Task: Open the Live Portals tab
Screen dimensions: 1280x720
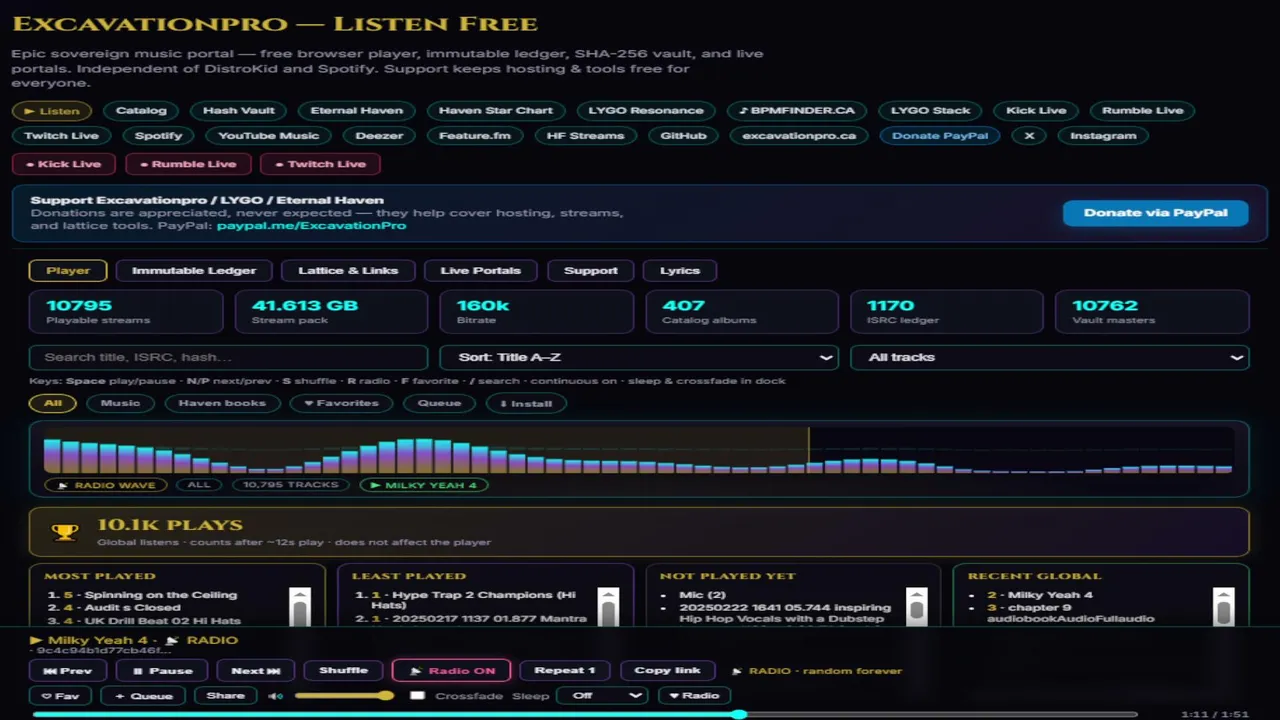Action: click(481, 271)
